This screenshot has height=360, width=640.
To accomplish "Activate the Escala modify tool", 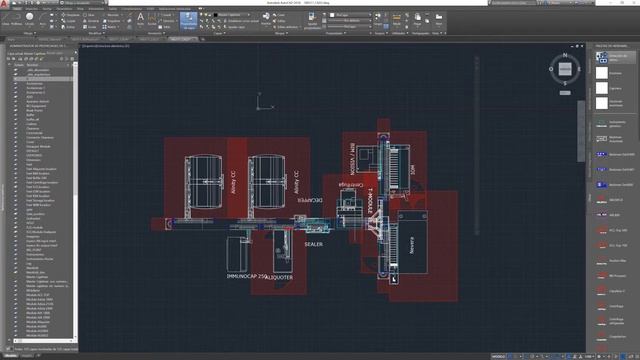I will point(90,27).
